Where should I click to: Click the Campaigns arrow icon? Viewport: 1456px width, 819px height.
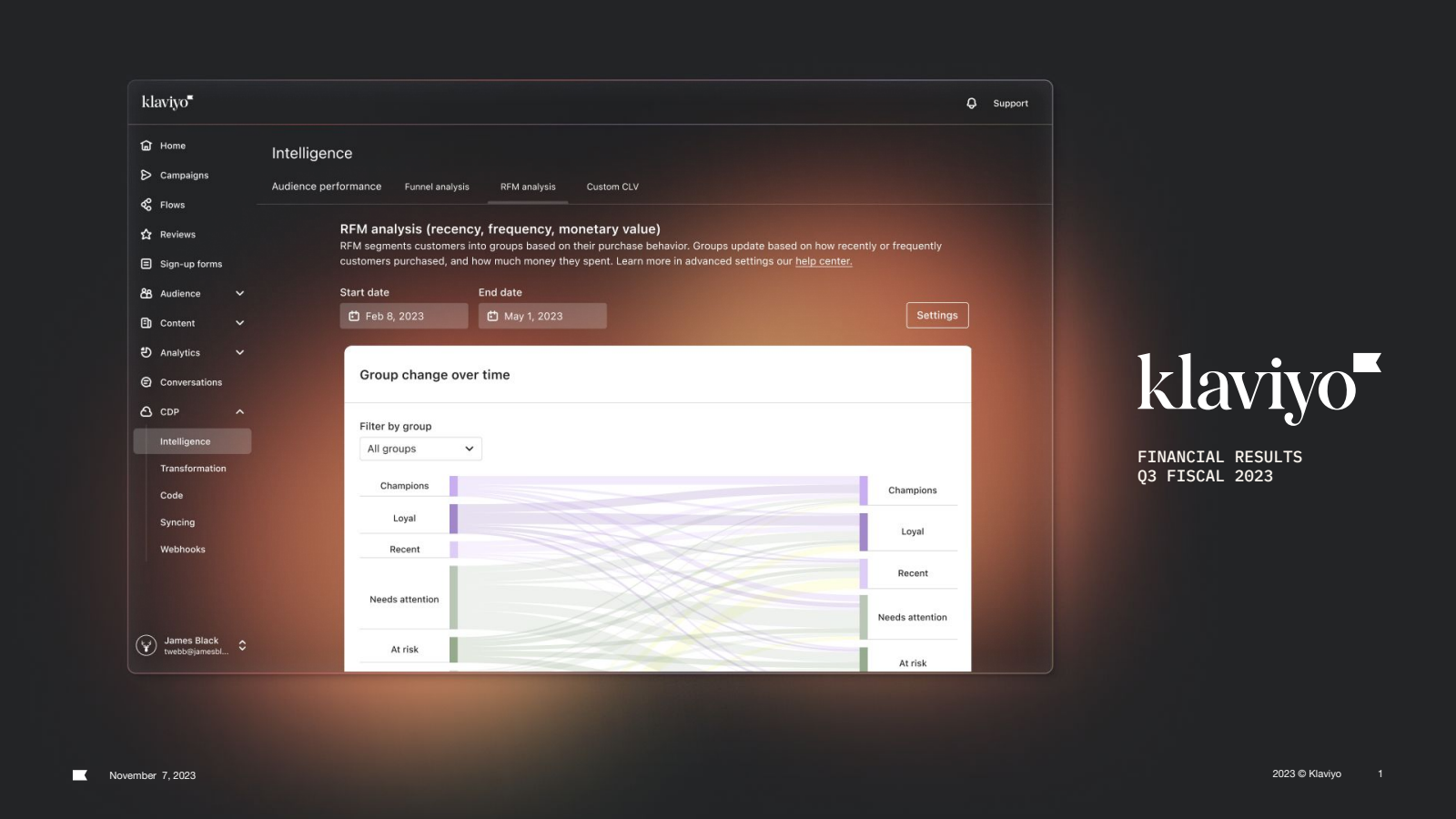tap(147, 175)
